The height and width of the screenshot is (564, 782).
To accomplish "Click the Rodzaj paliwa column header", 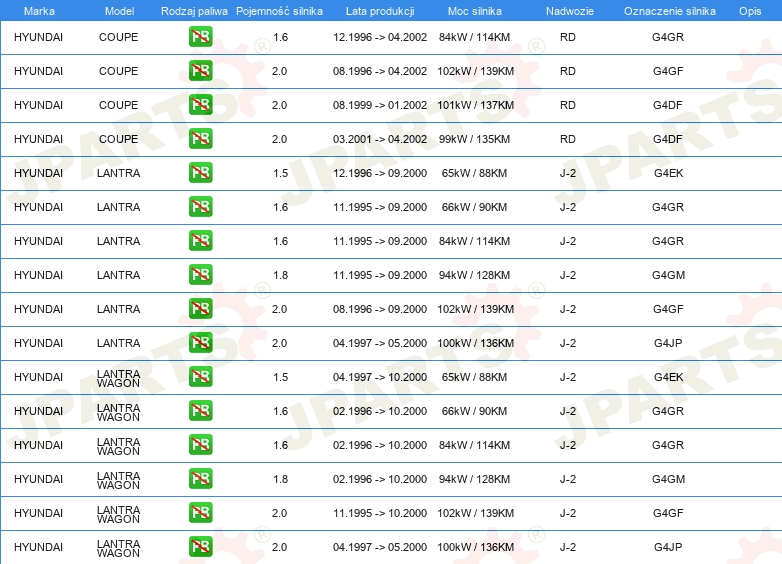I will click(194, 11).
